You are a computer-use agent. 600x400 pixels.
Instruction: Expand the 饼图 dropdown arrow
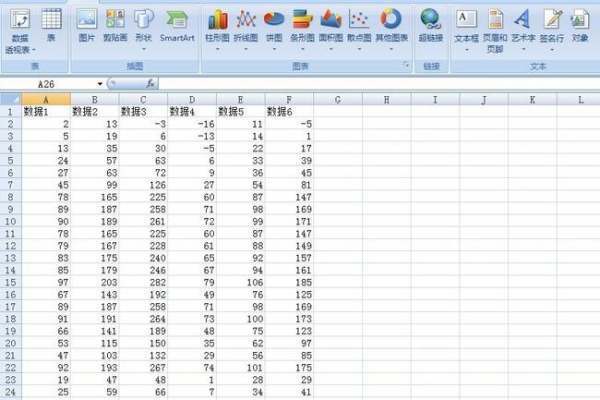coord(274,49)
